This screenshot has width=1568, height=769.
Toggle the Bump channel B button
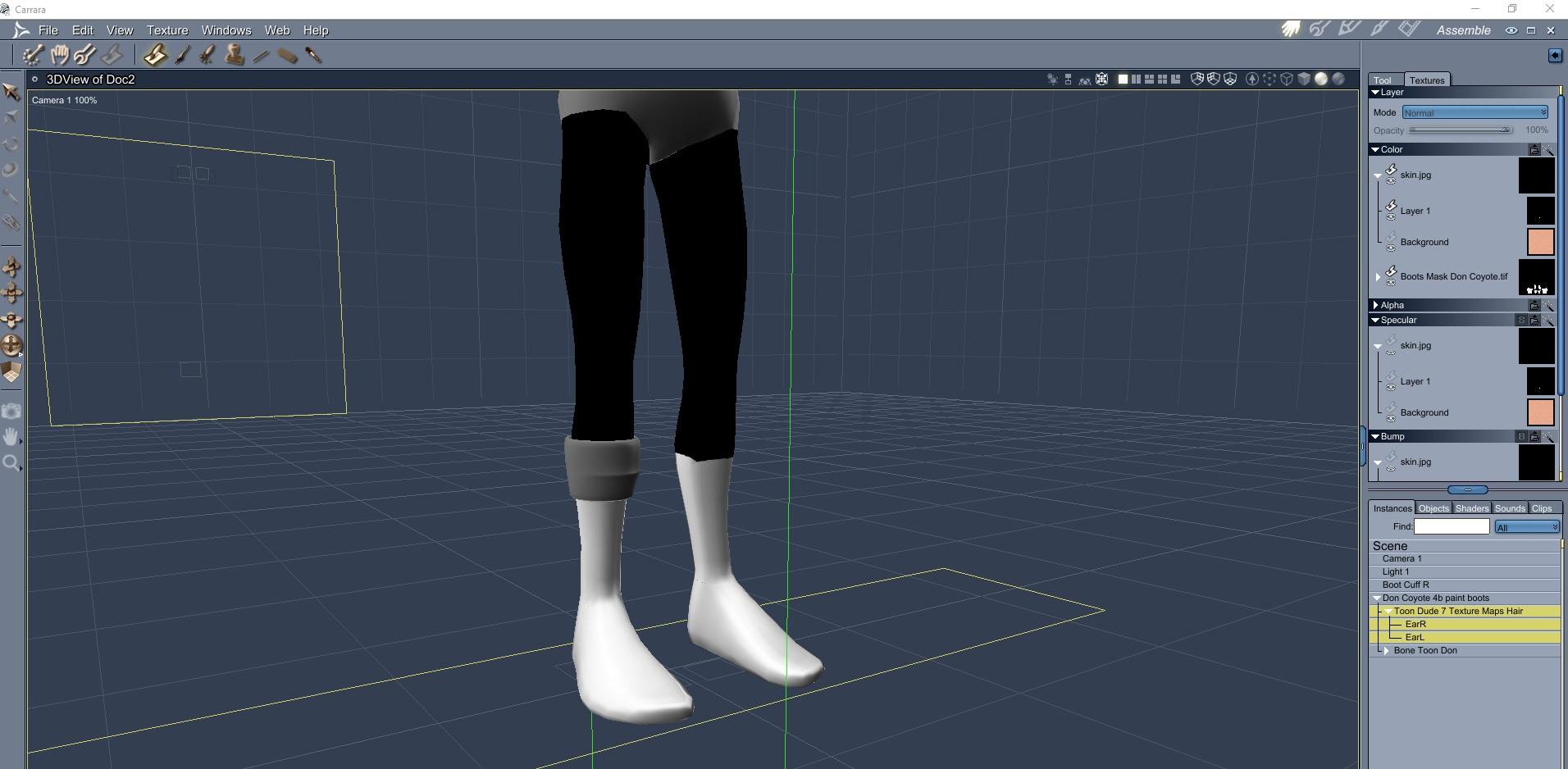coord(1521,437)
